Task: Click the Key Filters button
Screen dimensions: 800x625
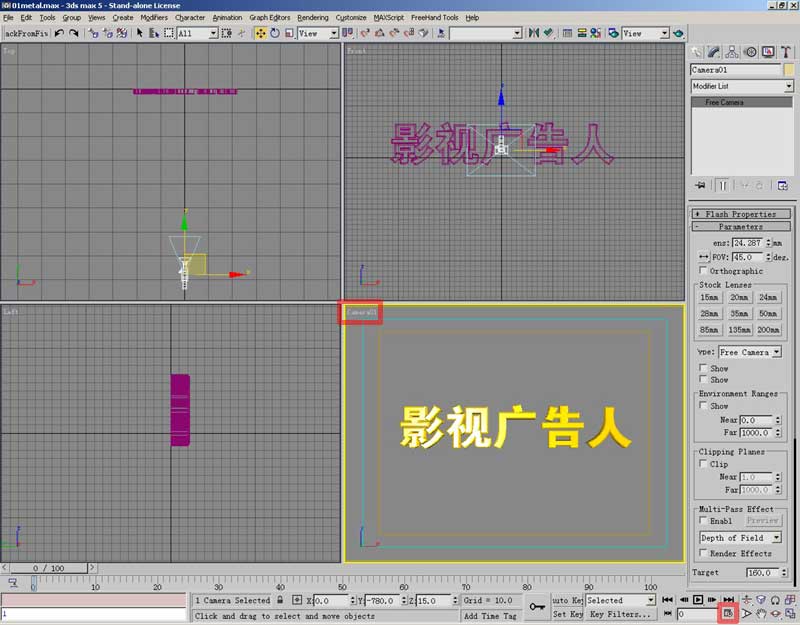Action: pos(618,614)
